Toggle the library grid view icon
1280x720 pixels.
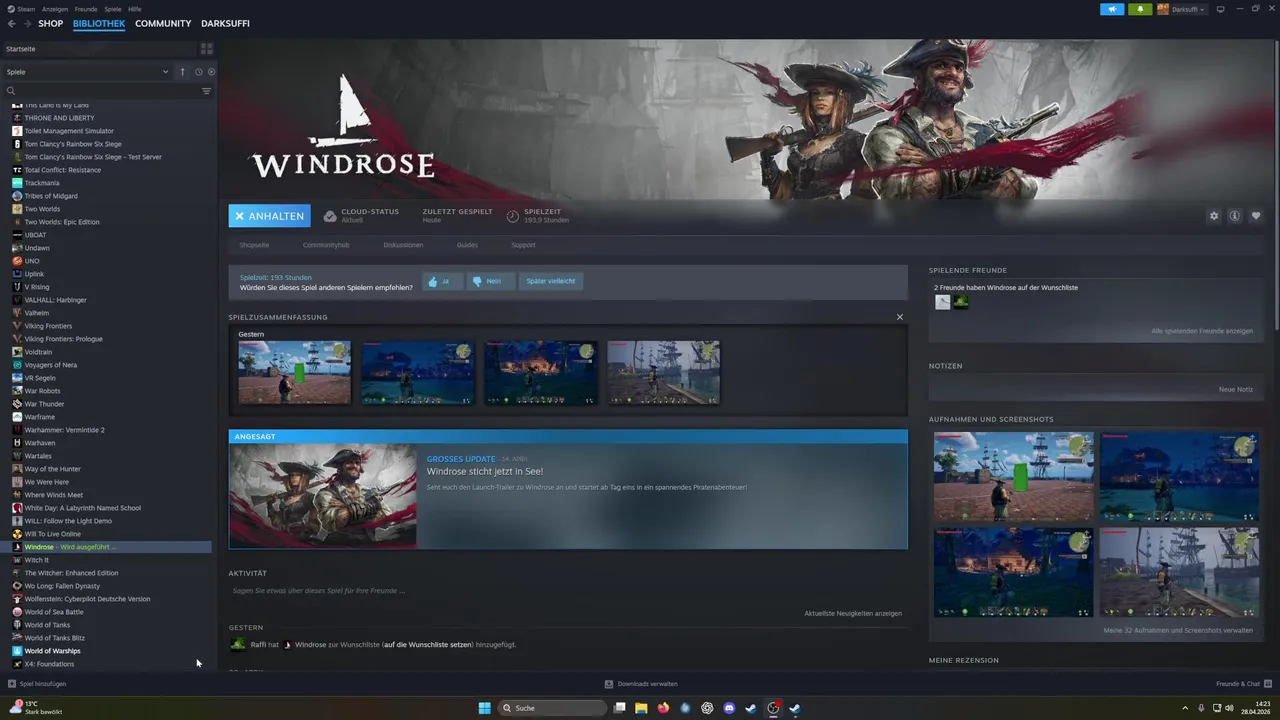tap(206, 48)
